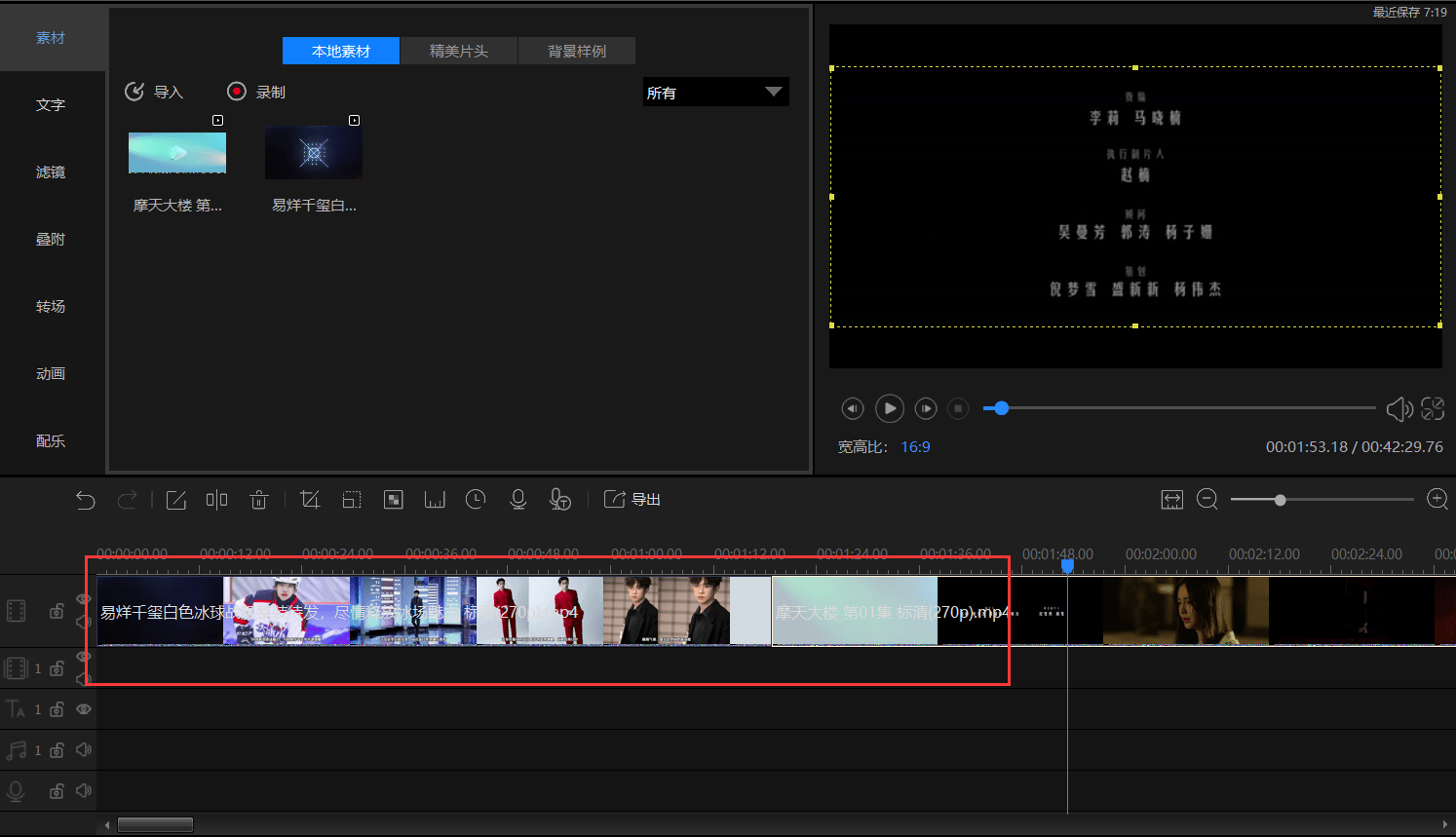Toggle lock on the voiceover microphone track
The height and width of the screenshot is (837, 1456).
(57, 791)
